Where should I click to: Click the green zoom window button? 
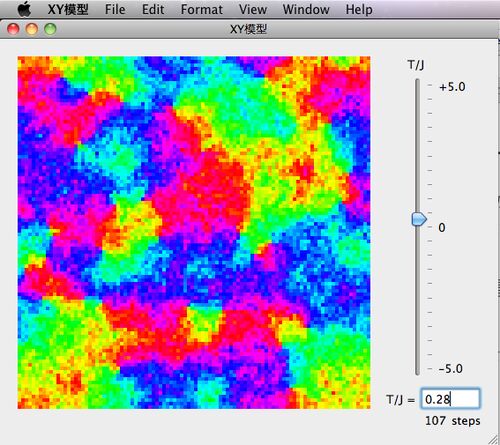(50, 29)
